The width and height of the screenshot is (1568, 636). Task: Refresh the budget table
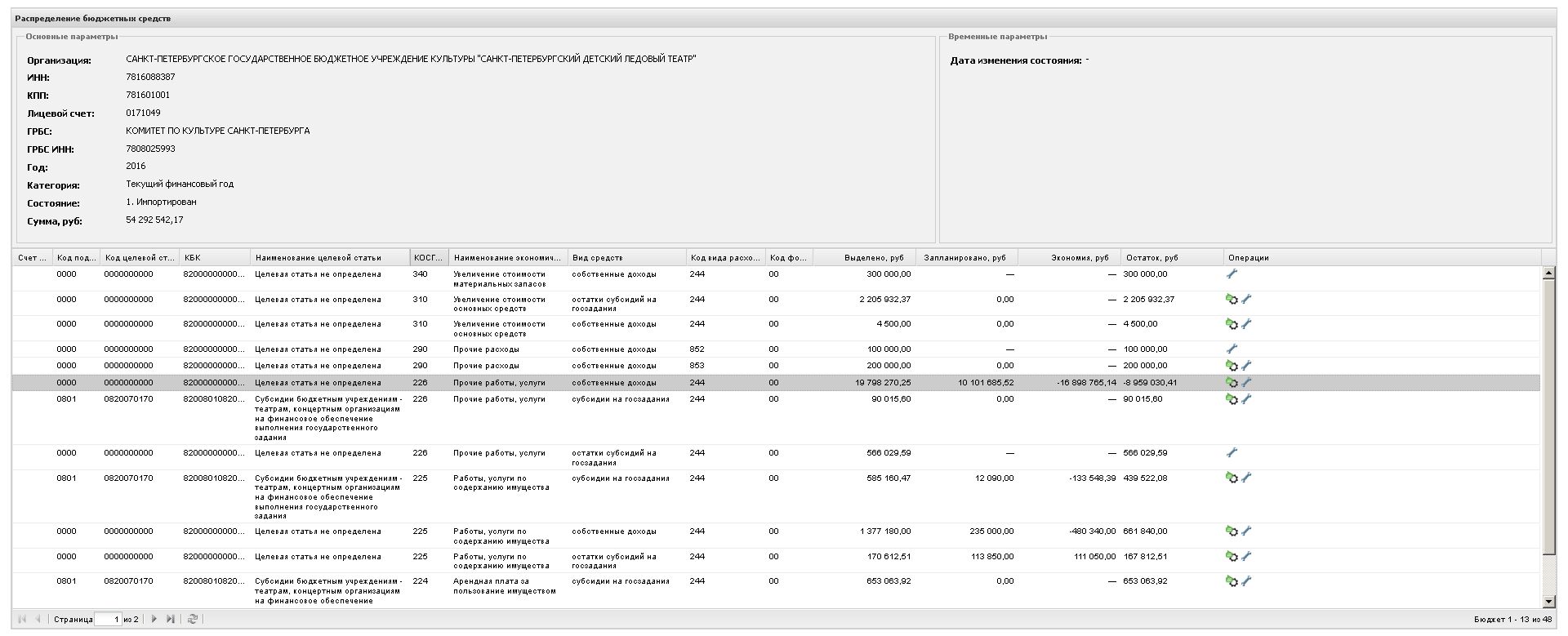[193, 619]
